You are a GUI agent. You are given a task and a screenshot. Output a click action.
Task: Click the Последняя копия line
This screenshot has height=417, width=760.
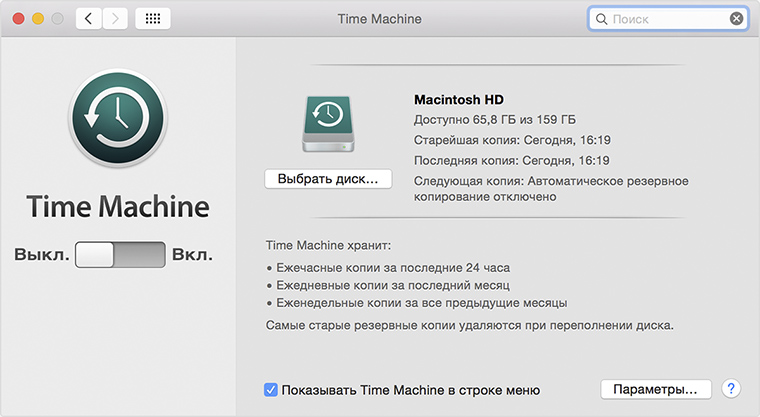coord(511,160)
